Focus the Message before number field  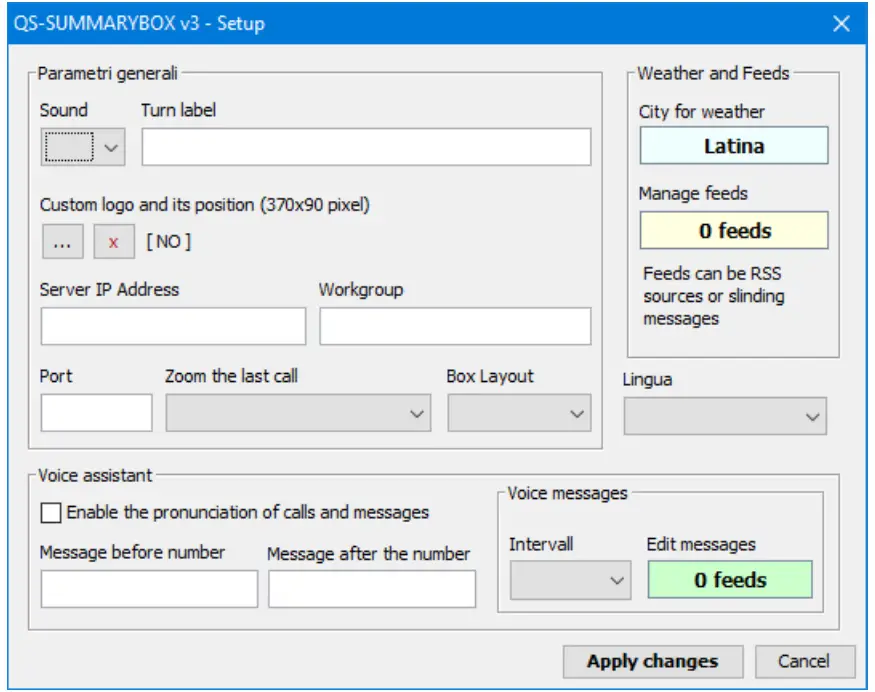tap(149, 589)
